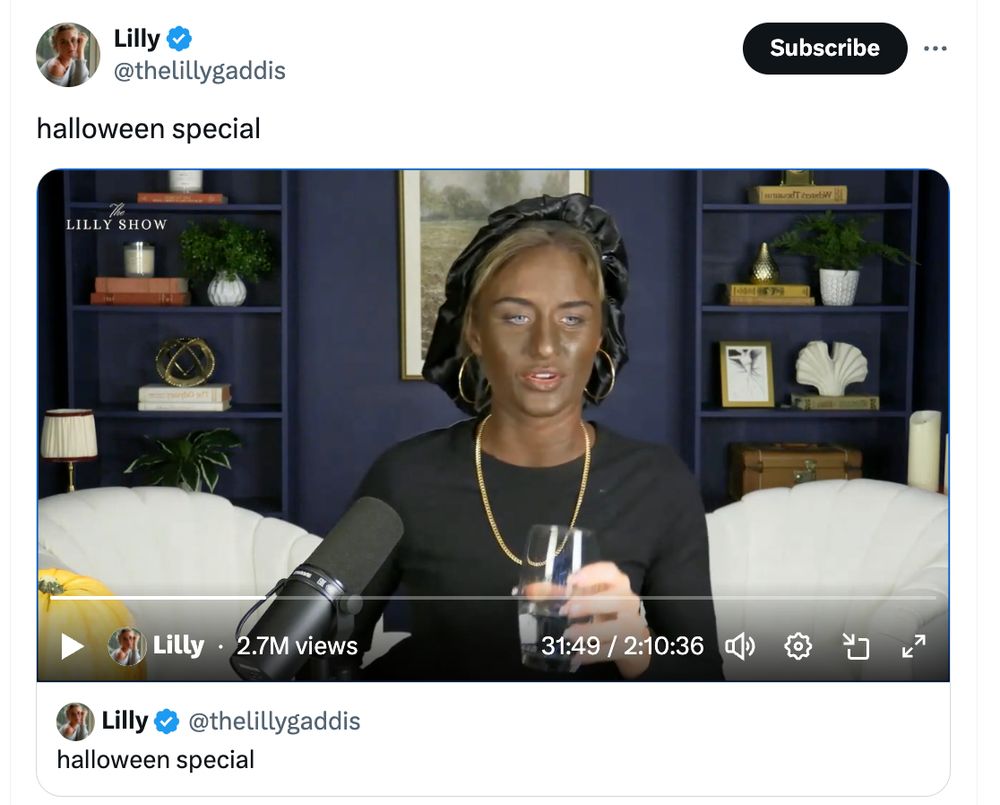1000x805 pixels.
Task: Open the three-dot more options menu
Action: coord(935,48)
